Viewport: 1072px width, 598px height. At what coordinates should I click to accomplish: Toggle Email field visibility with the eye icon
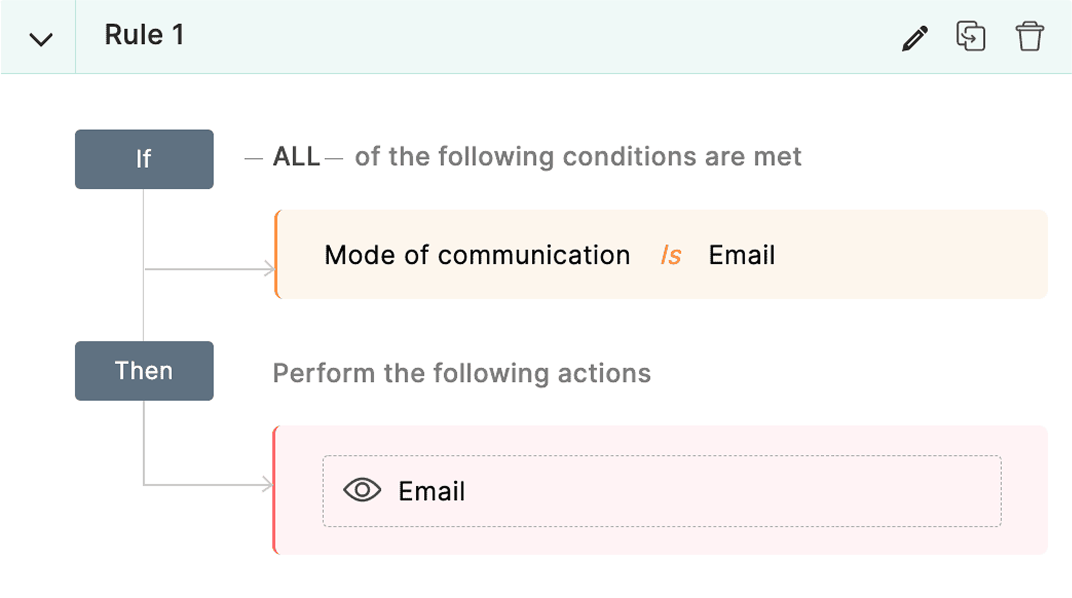point(360,490)
